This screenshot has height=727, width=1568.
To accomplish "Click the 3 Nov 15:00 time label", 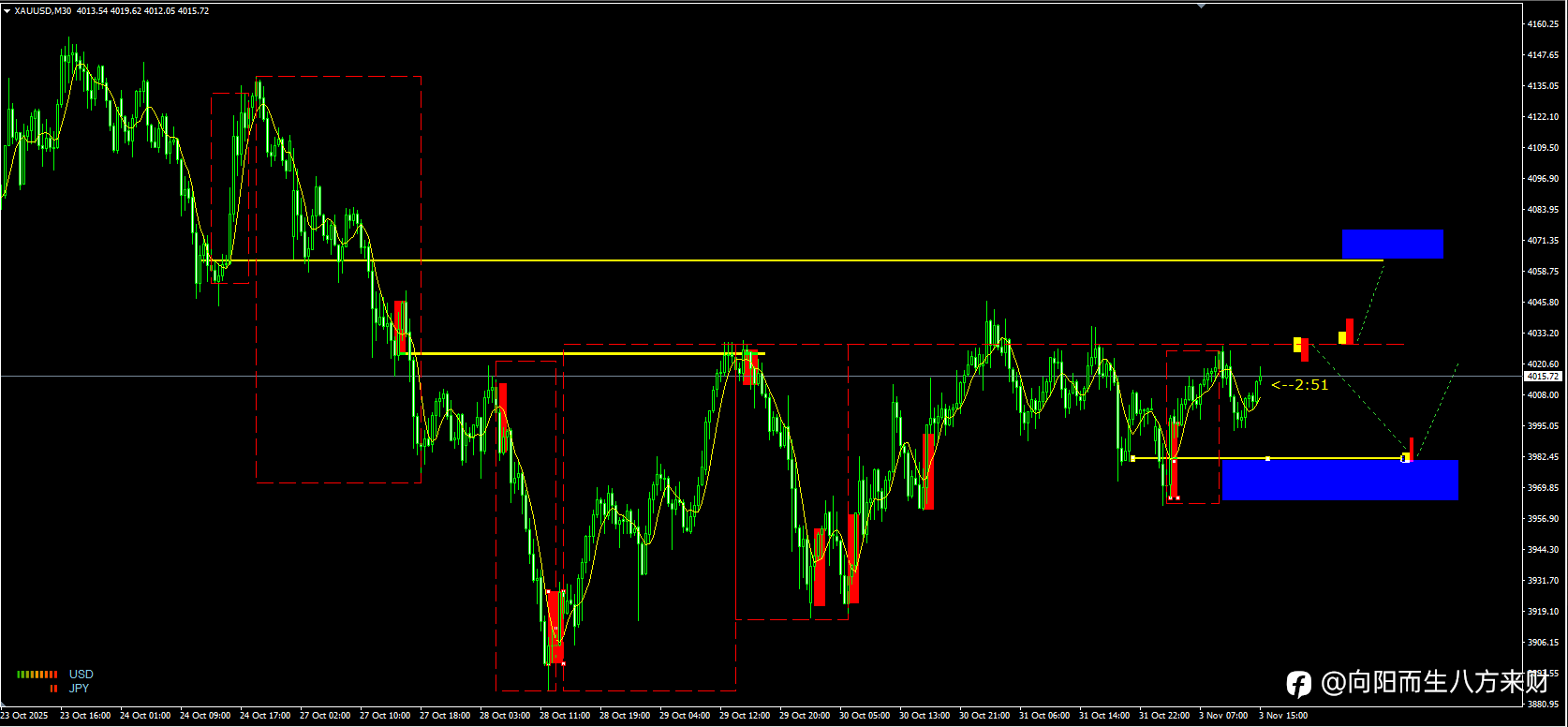I will pyautogui.click(x=1283, y=716).
